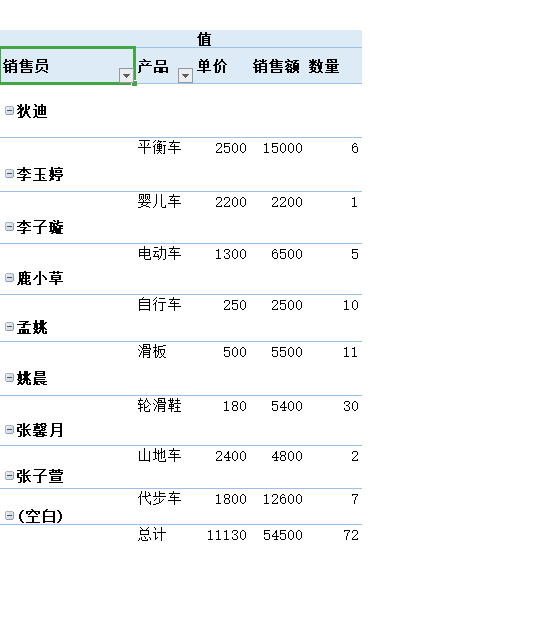Collapse the 李子璇 group
557x631 pixels.
click(x=9, y=227)
